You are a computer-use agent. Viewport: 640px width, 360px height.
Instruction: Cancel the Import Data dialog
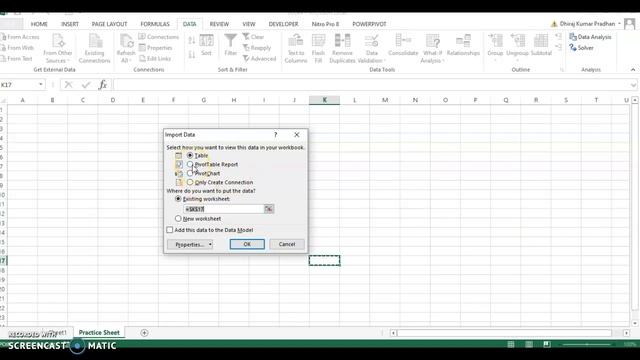pyautogui.click(x=287, y=244)
